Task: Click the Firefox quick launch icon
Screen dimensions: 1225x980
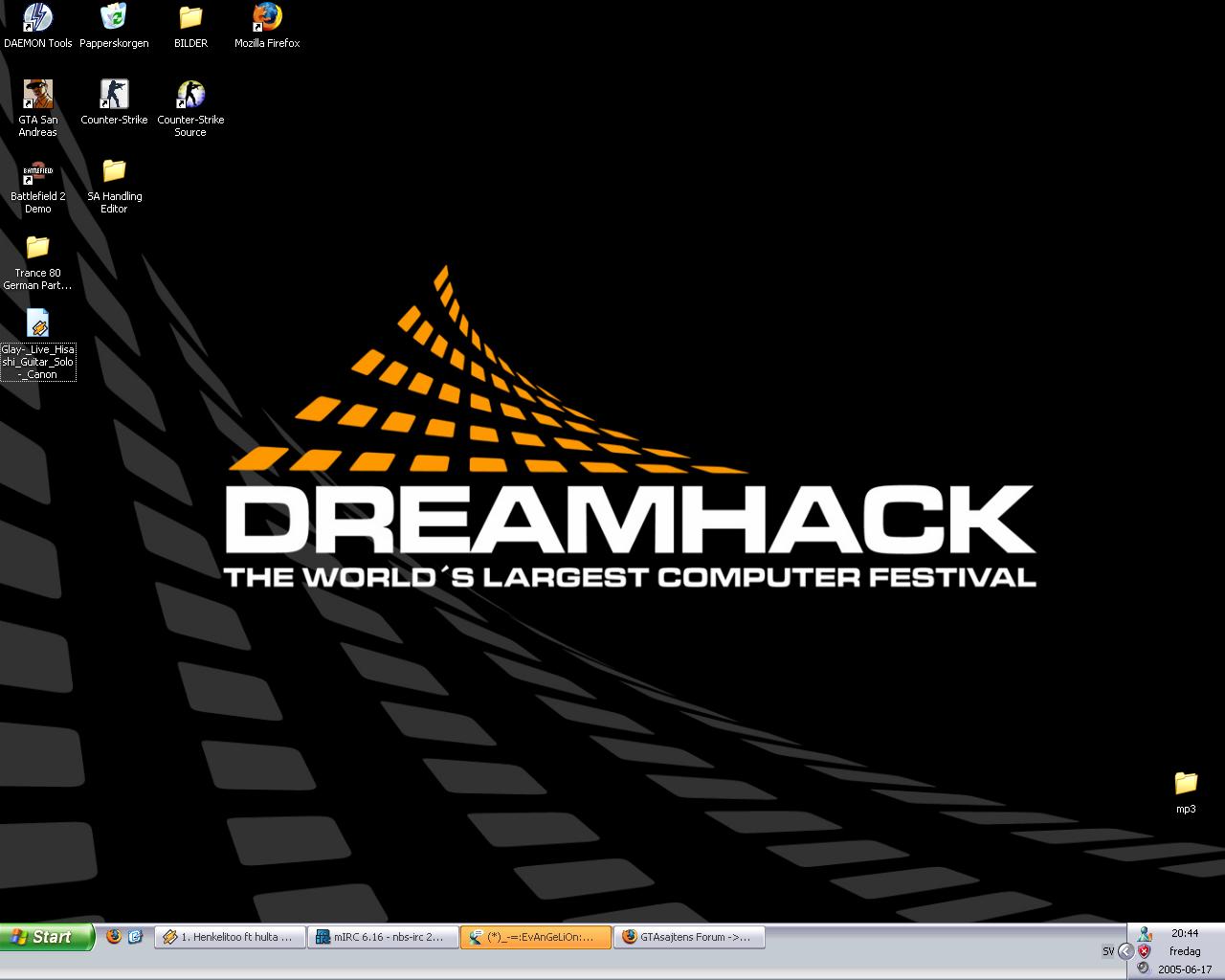Action: tap(114, 937)
